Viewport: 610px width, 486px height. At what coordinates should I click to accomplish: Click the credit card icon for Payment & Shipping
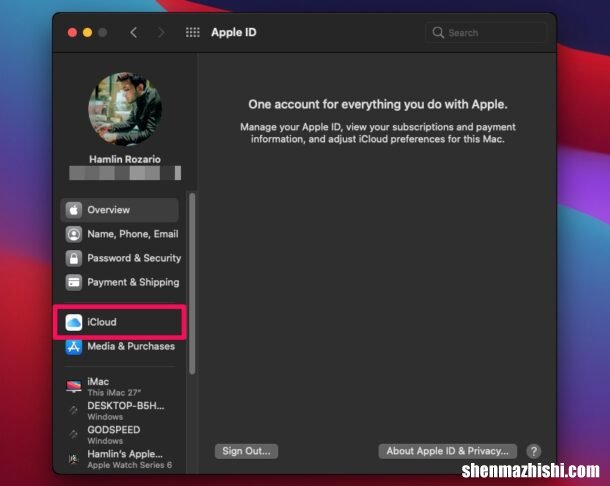tap(74, 282)
